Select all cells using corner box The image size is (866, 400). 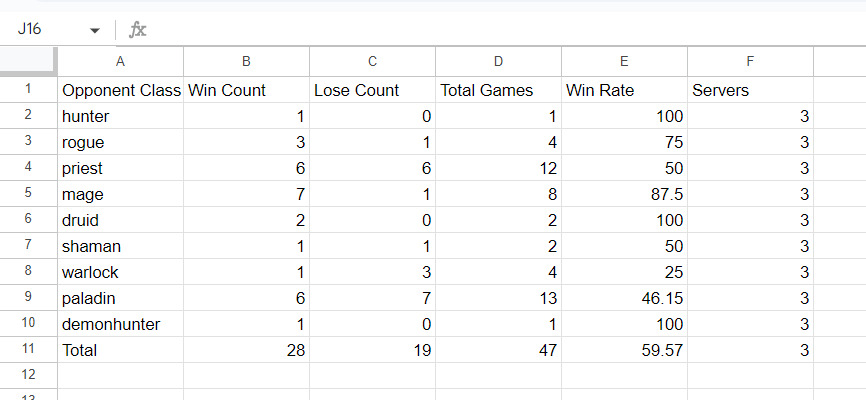(x=28, y=61)
